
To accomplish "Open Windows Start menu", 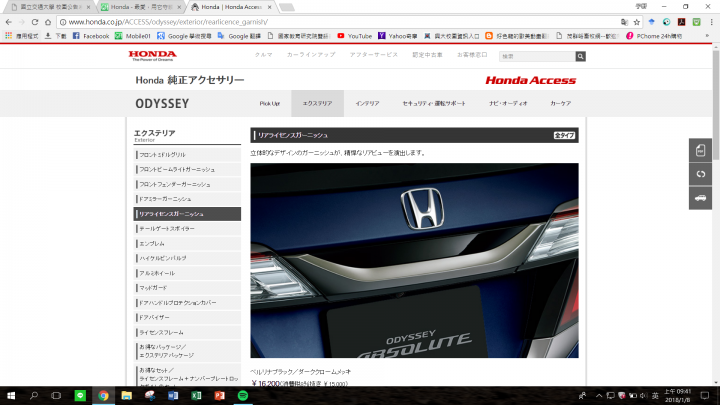I will tap(11, 395).
